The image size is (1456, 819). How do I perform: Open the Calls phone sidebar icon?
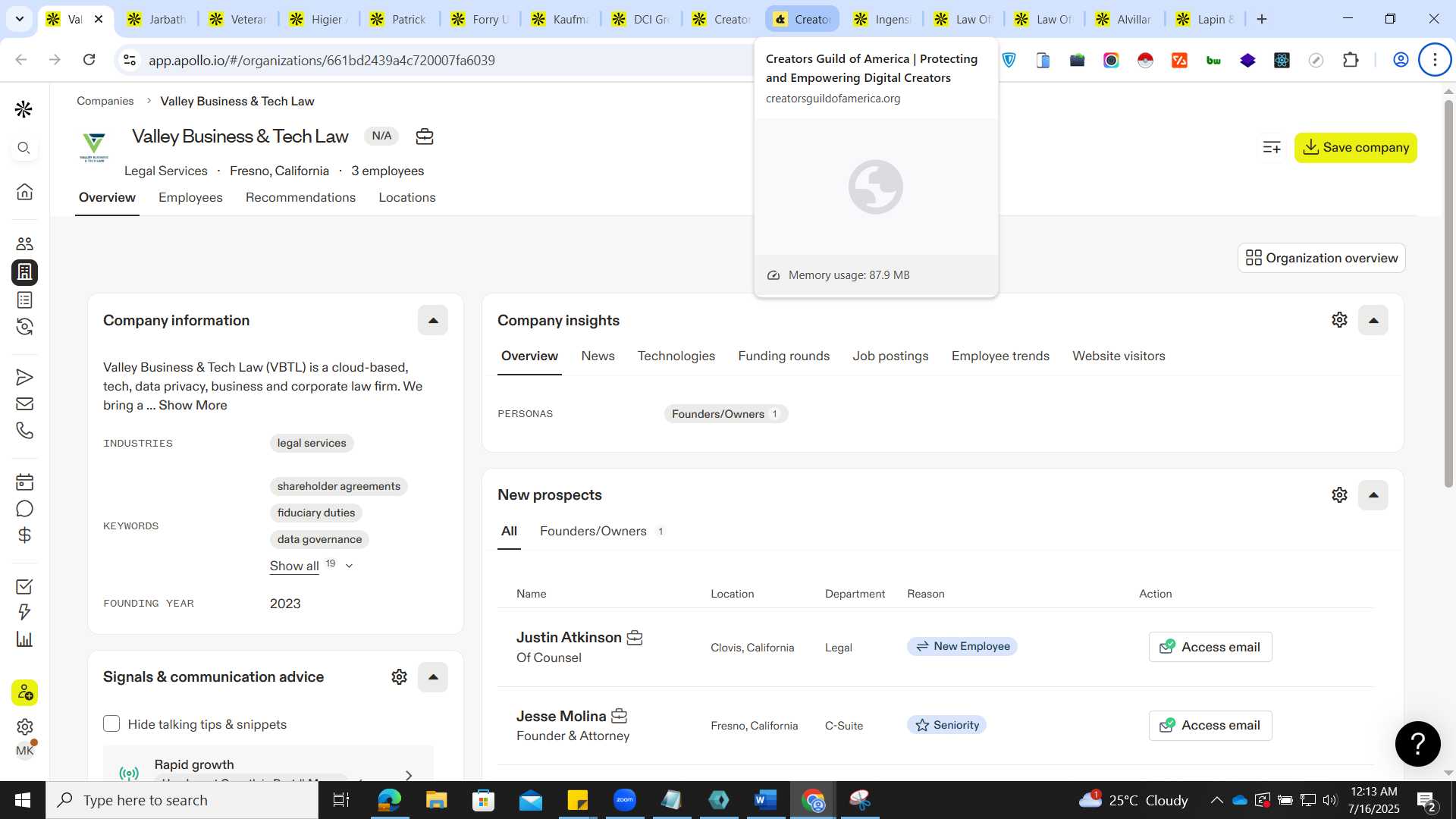coord(24,430)
